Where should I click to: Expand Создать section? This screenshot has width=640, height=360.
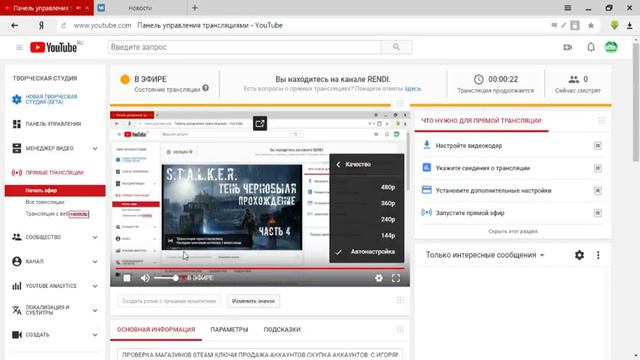coord(95,335)
